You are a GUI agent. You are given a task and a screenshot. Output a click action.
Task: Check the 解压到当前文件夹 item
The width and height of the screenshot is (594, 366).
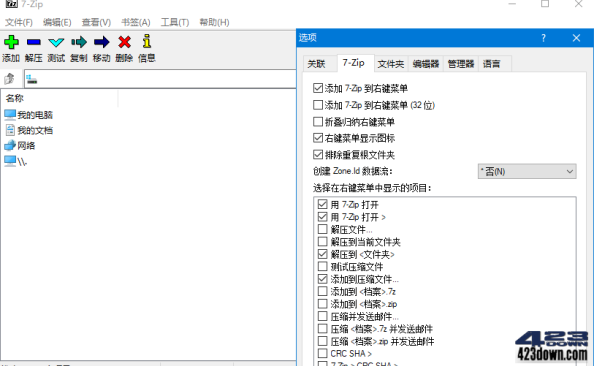[x=322, y=242]
